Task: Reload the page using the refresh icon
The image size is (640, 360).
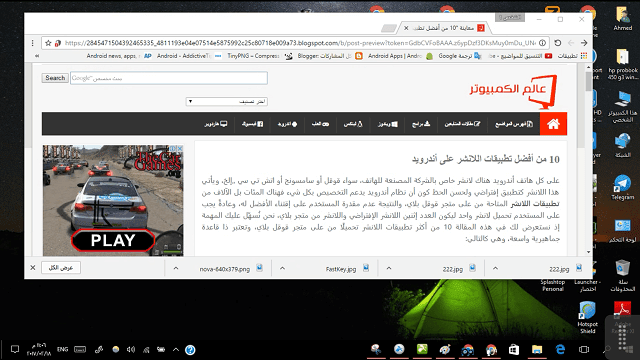Action: coord(558,43)
